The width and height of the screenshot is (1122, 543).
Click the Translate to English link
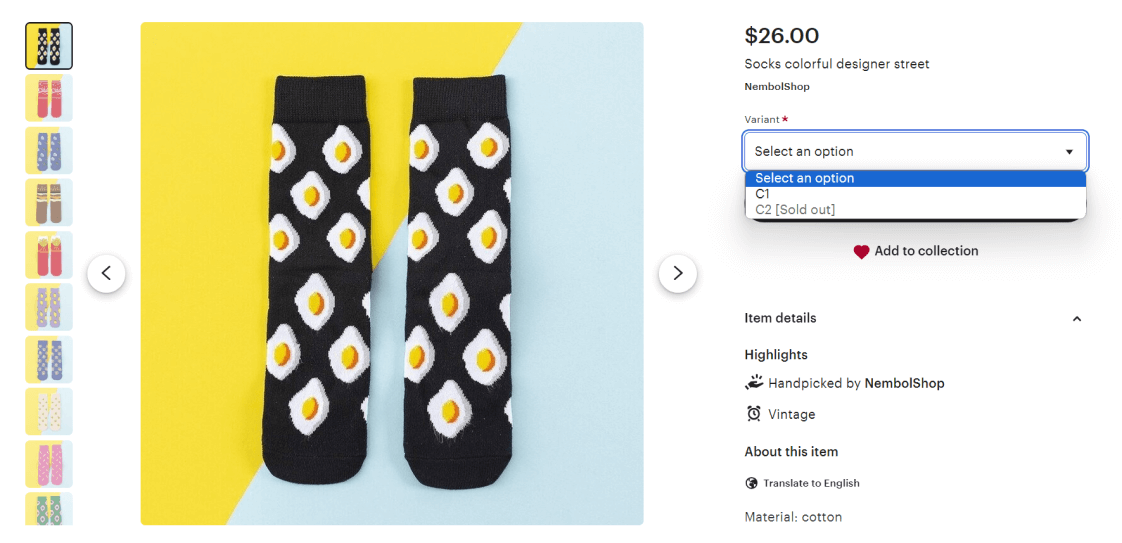point(811,483)
